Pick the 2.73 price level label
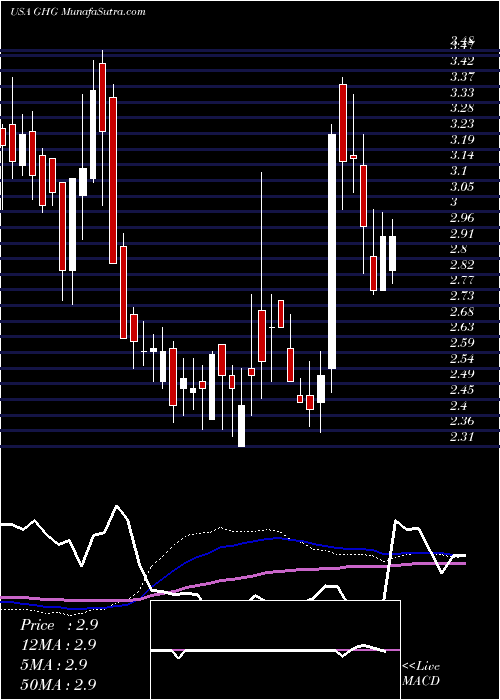The height and width of the screenshot is (700, 500). click(462, 296)
